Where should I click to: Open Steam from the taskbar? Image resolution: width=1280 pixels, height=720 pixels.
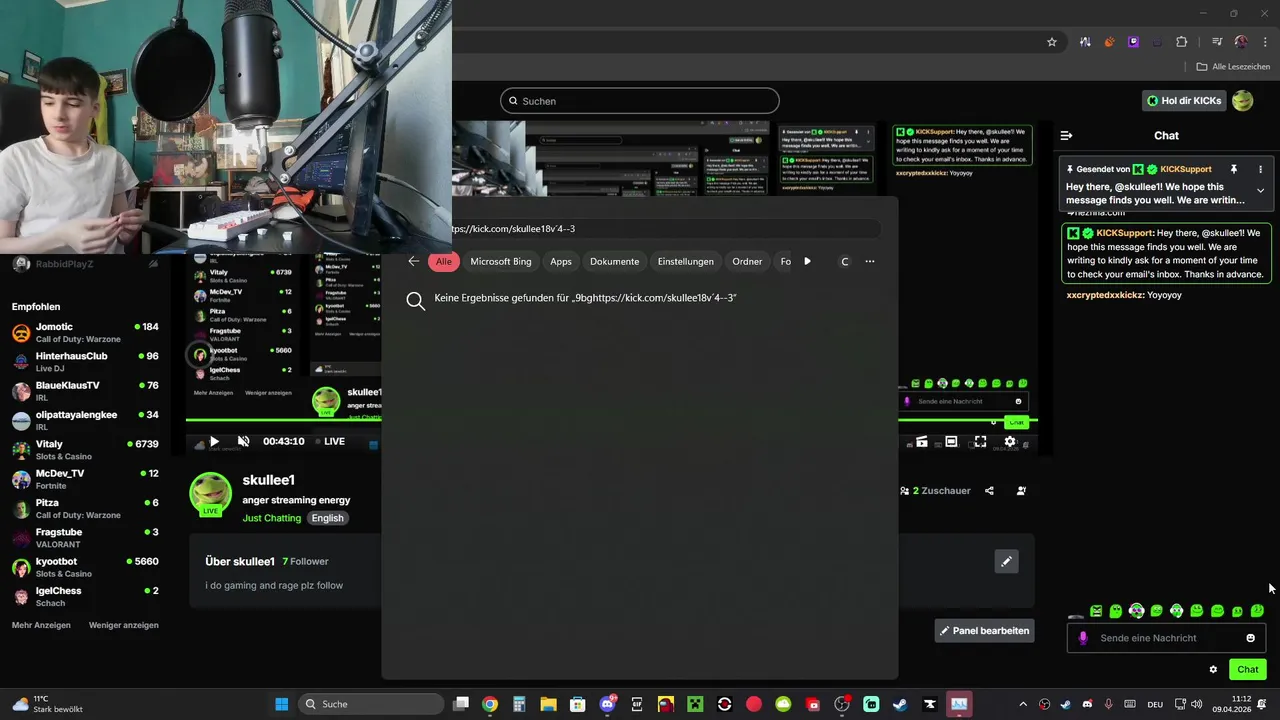point(900,704)
